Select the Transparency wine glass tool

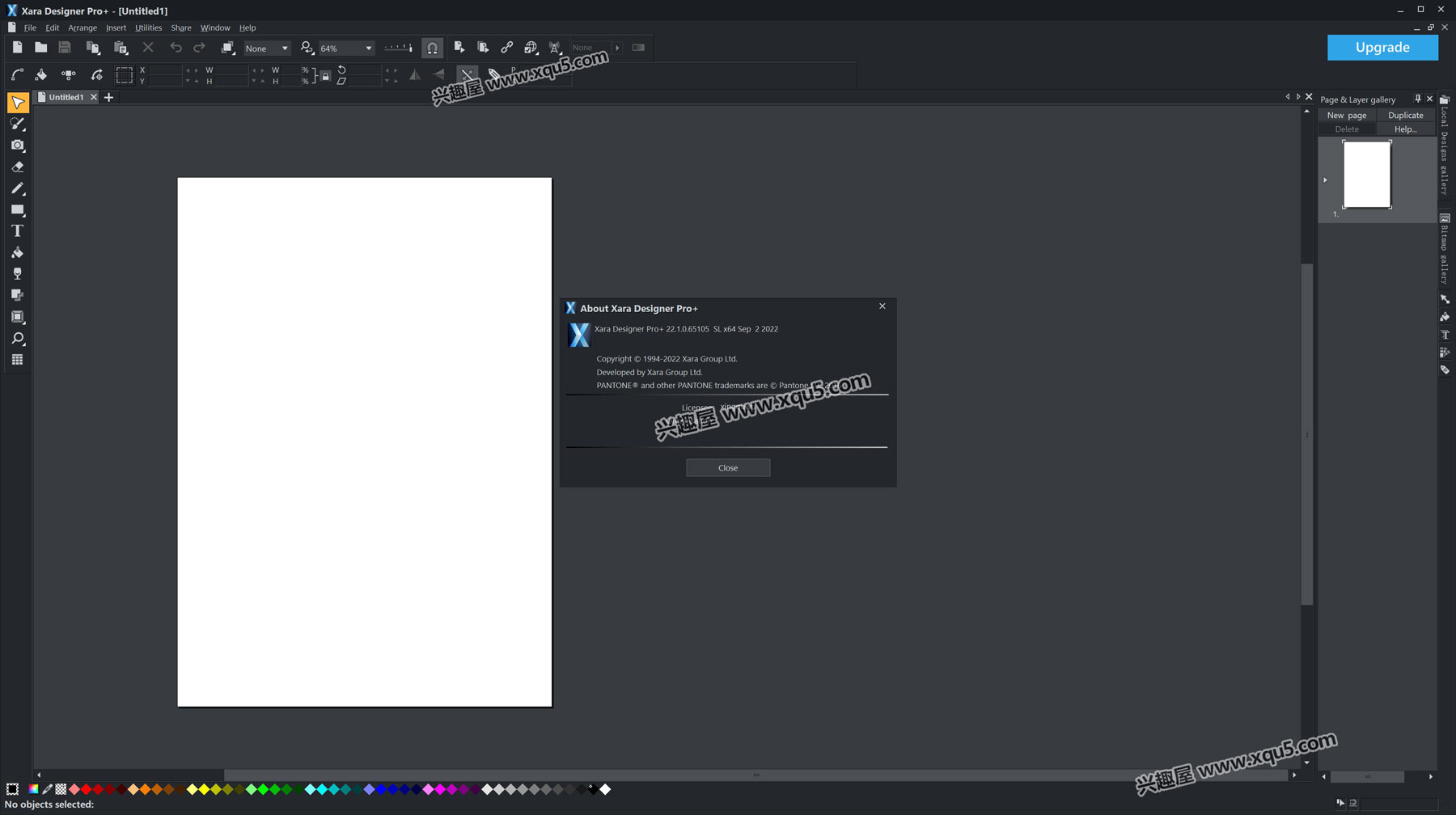coord(18,274)
